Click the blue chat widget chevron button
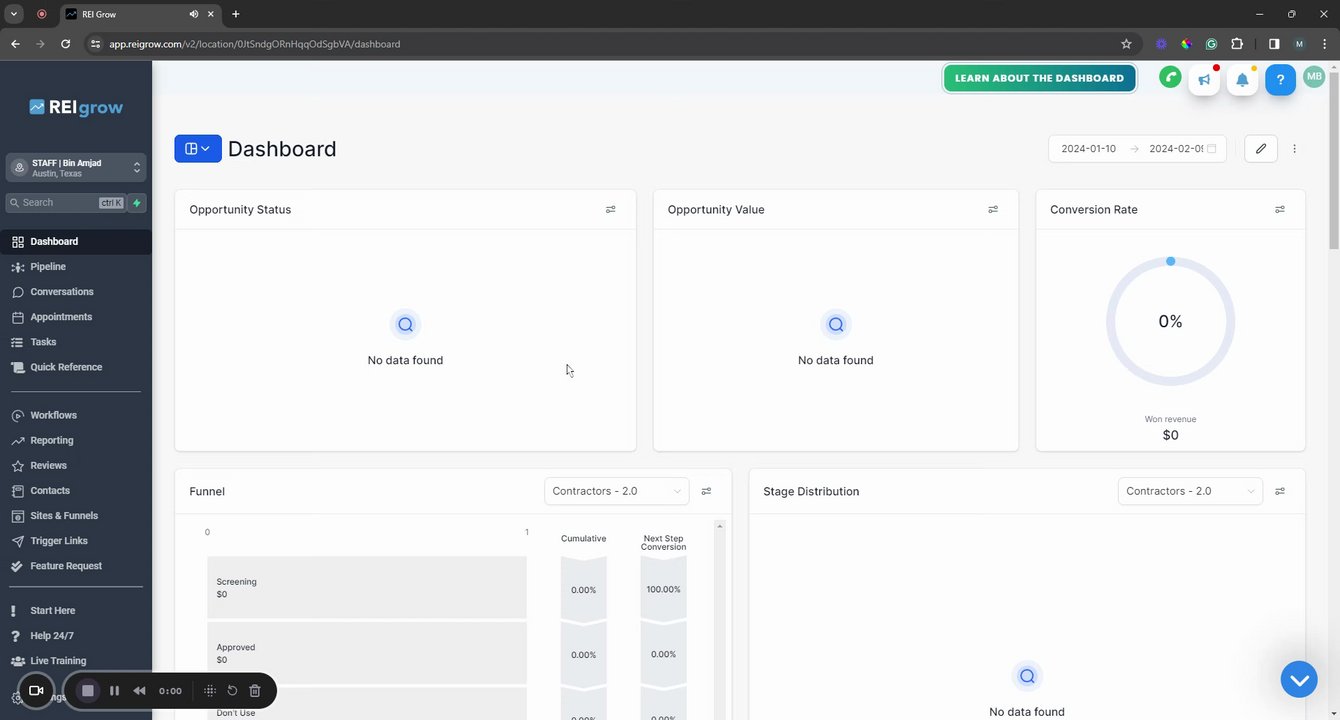 (1299, 680)
